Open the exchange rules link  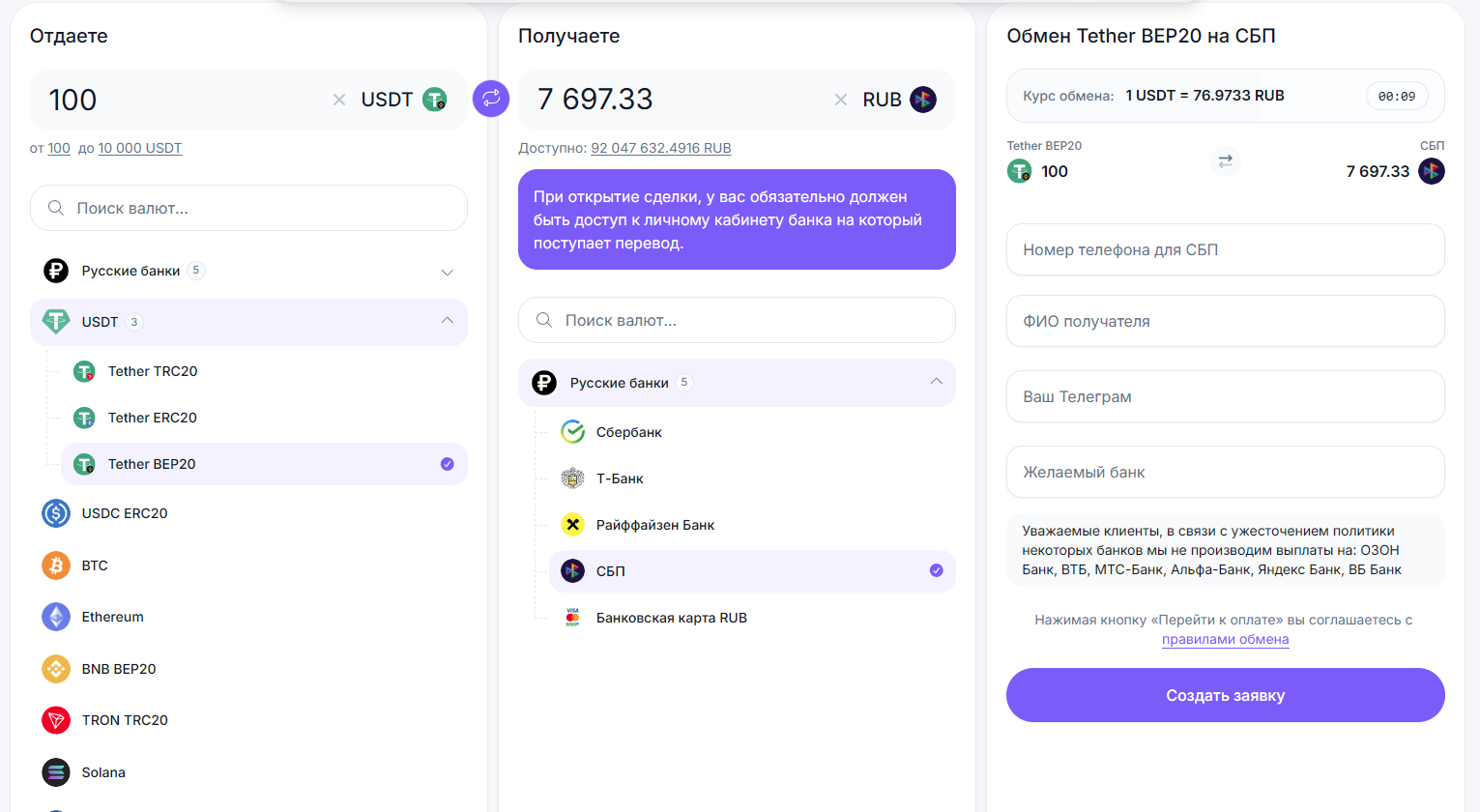(1225, 639)
